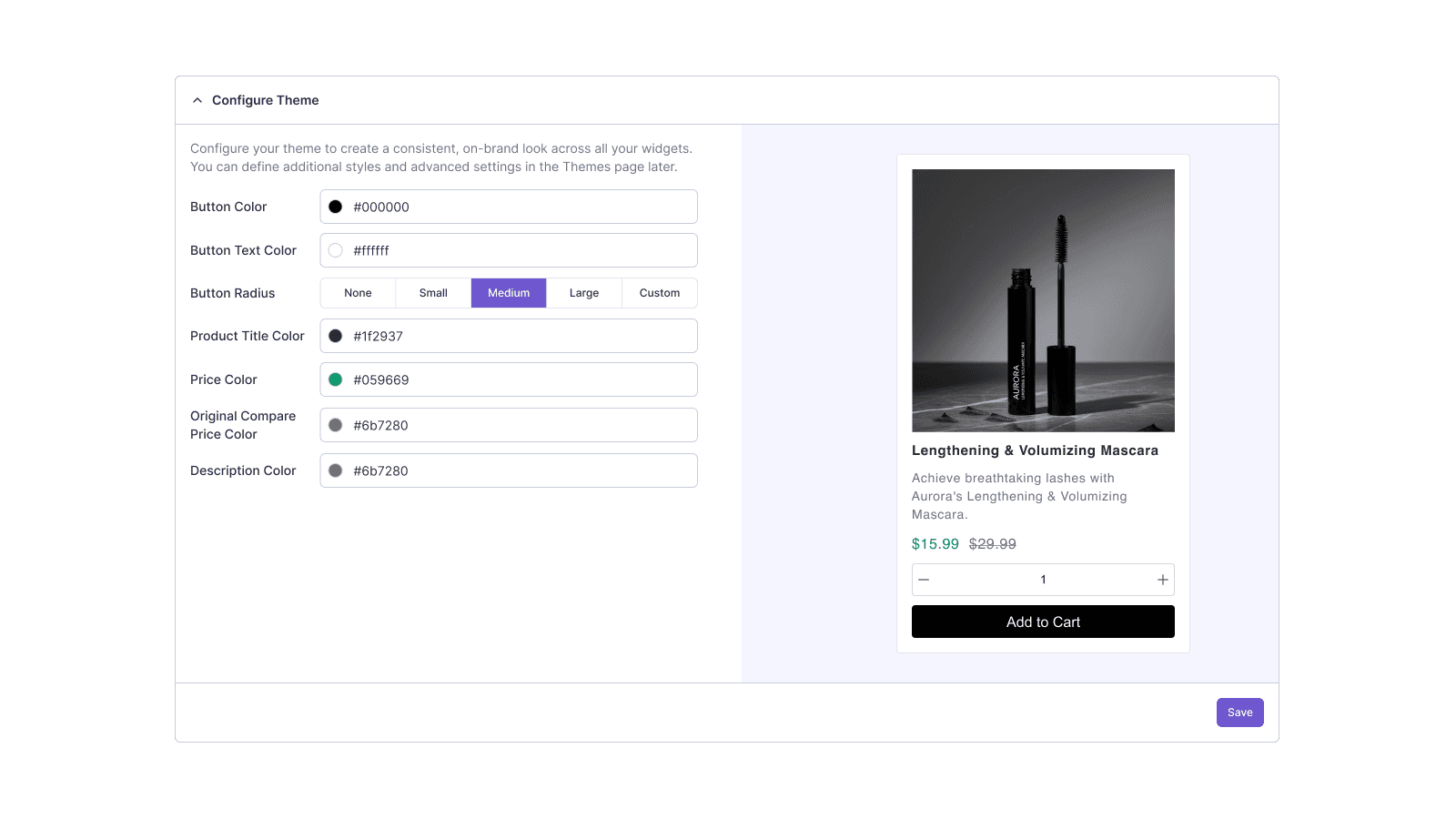
Task: Click the minus icon in quantity stepper
Action: [x=924, y=580]
